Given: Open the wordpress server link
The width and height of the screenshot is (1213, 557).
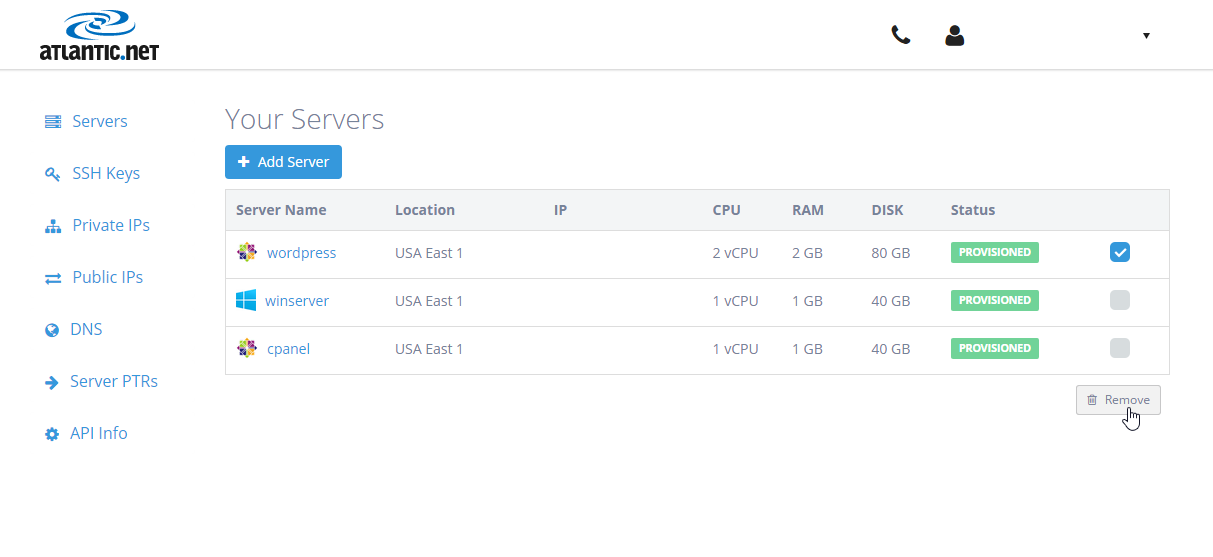Looking at the screenshot, I should click(x=301, y=253).
